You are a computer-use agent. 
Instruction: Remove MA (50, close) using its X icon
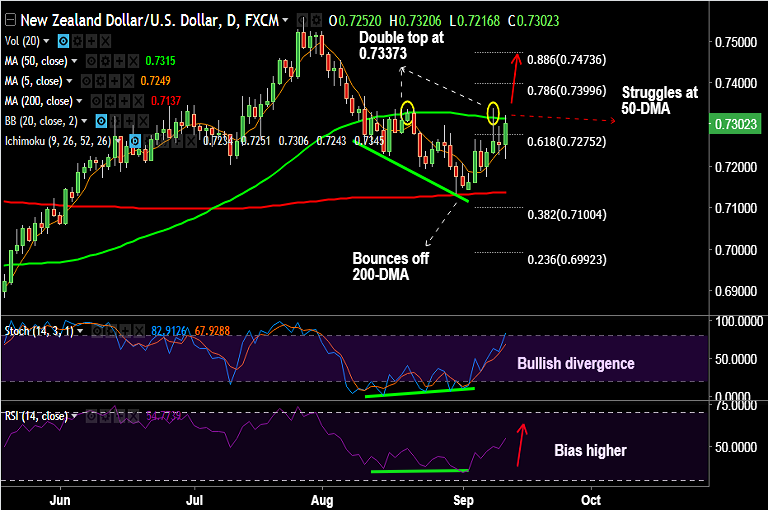coord(133,61)
